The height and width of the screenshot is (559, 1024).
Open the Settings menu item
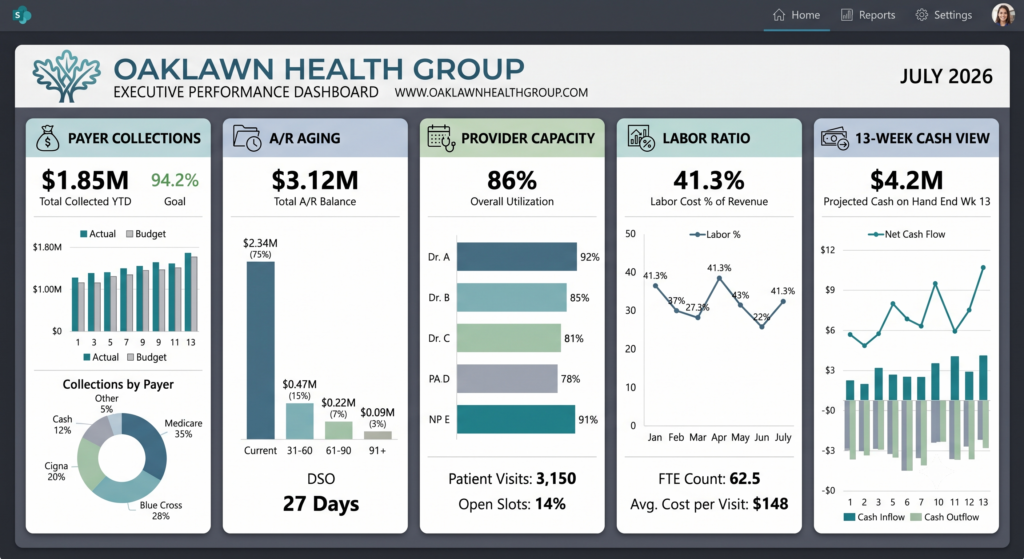(x=944, y=15)
